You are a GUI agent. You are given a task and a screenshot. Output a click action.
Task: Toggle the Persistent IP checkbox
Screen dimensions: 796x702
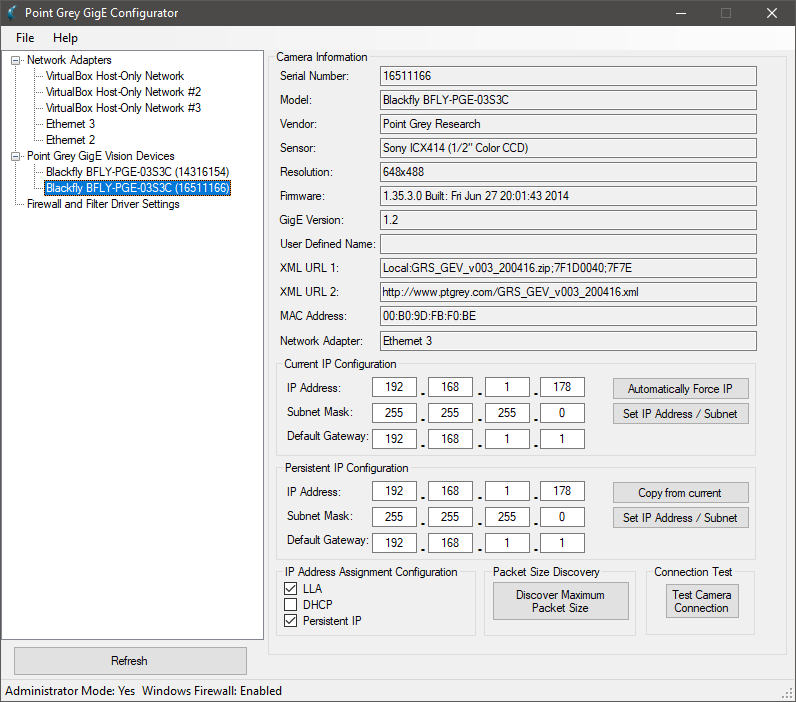(x=290, y=621)
